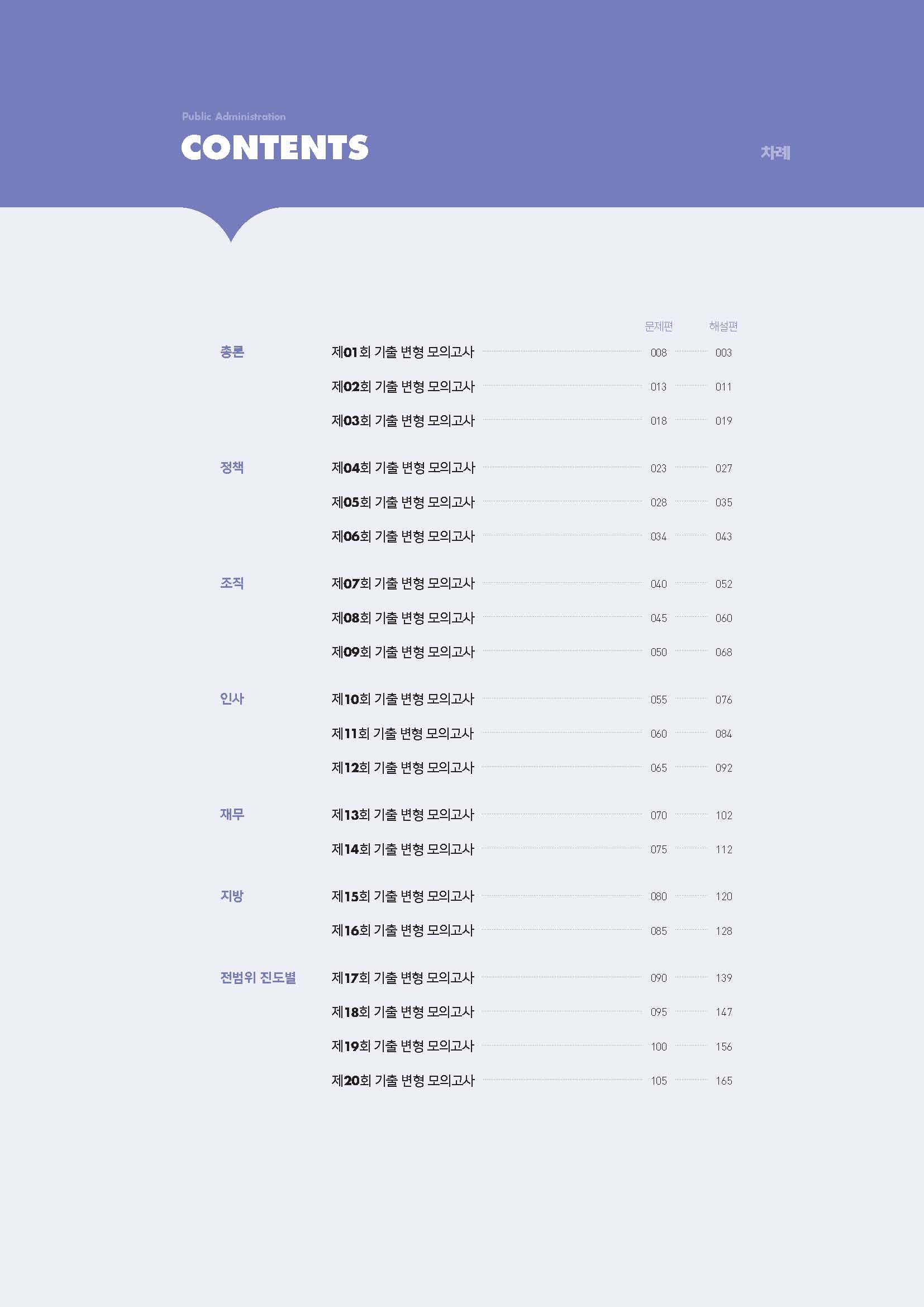
Task: Open the 제20회 기출 변형 모의고사 entry
Action: (x=403, y=1080)
